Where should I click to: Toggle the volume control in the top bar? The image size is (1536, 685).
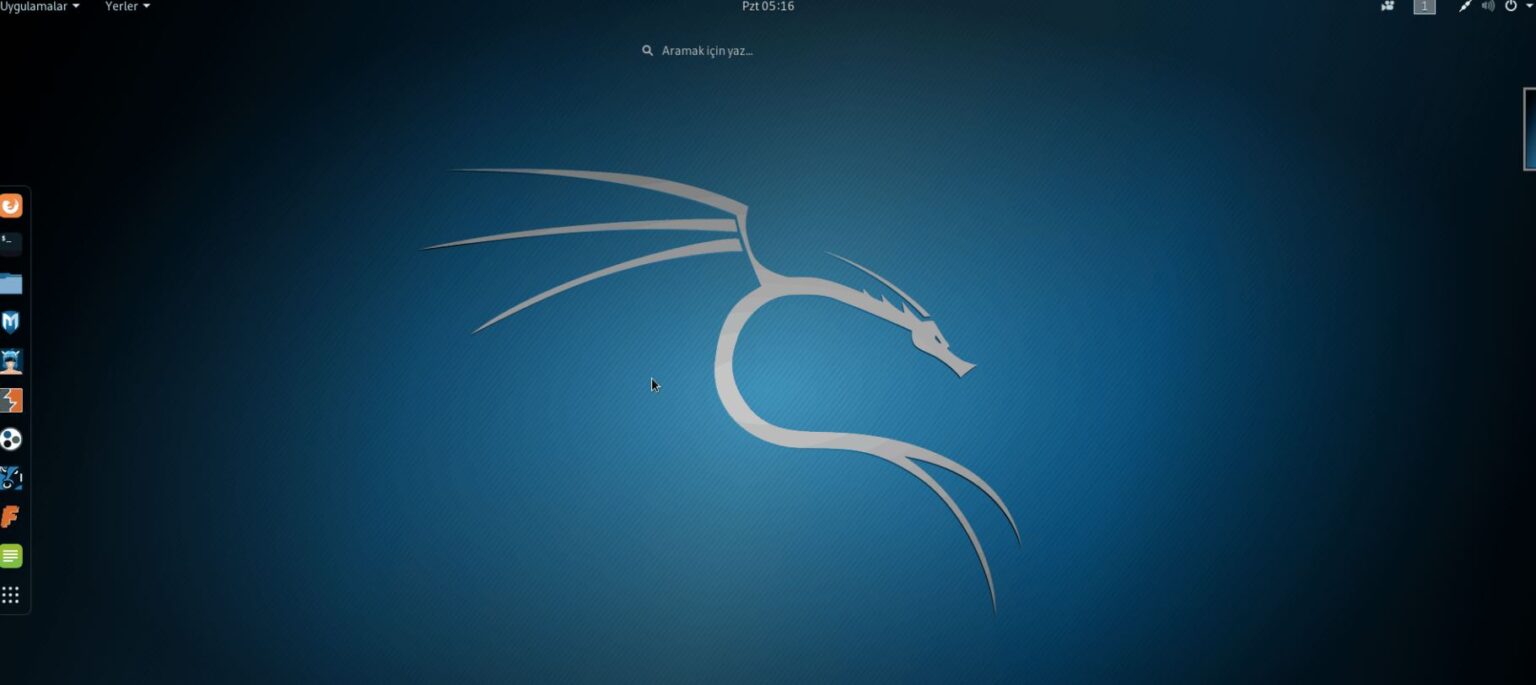[1488, 6]
